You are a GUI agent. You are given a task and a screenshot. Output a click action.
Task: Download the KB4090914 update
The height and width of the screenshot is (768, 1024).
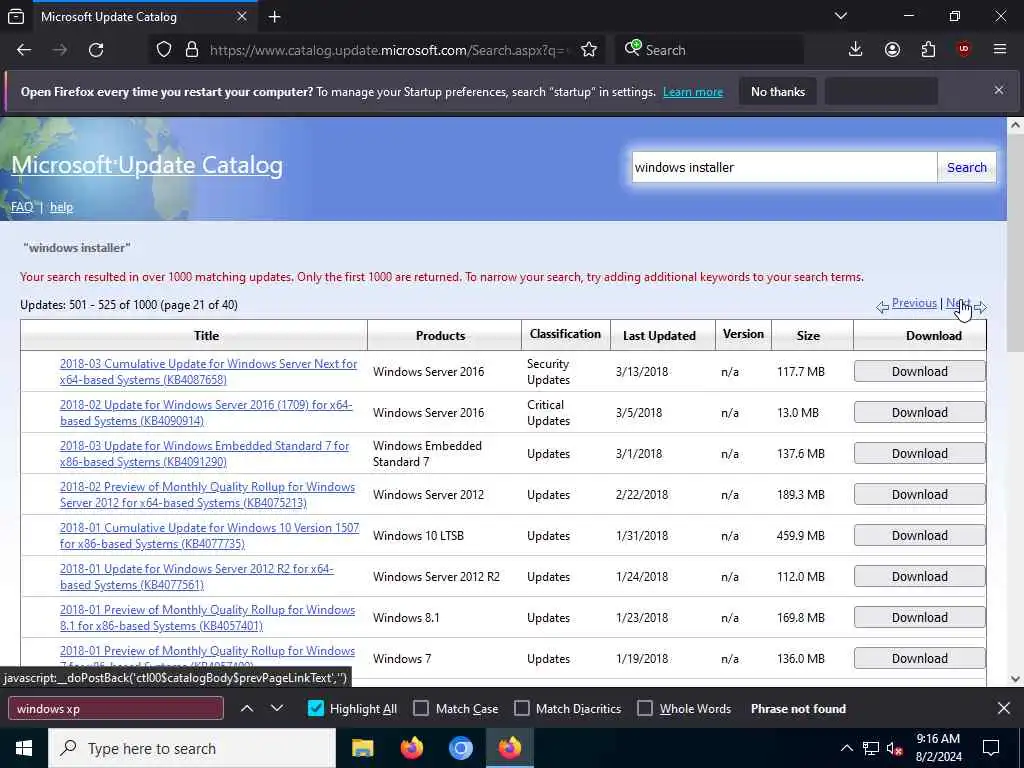tap(920, 413)
